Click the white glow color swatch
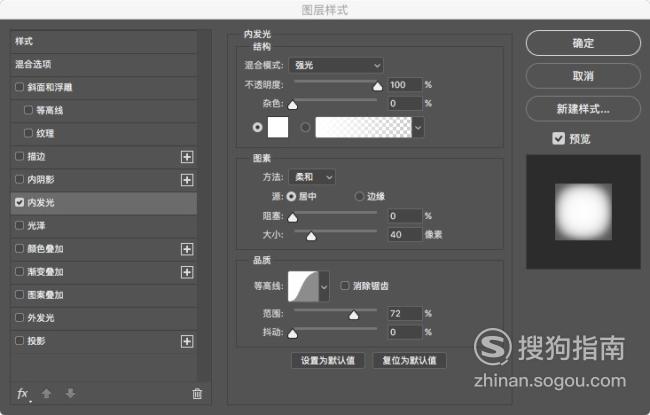The image size is (650, 415). point(278,127)
